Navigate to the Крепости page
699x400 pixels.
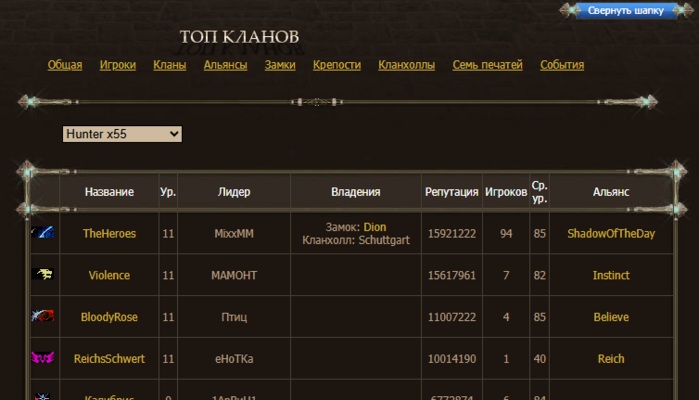tap(337, 65)
